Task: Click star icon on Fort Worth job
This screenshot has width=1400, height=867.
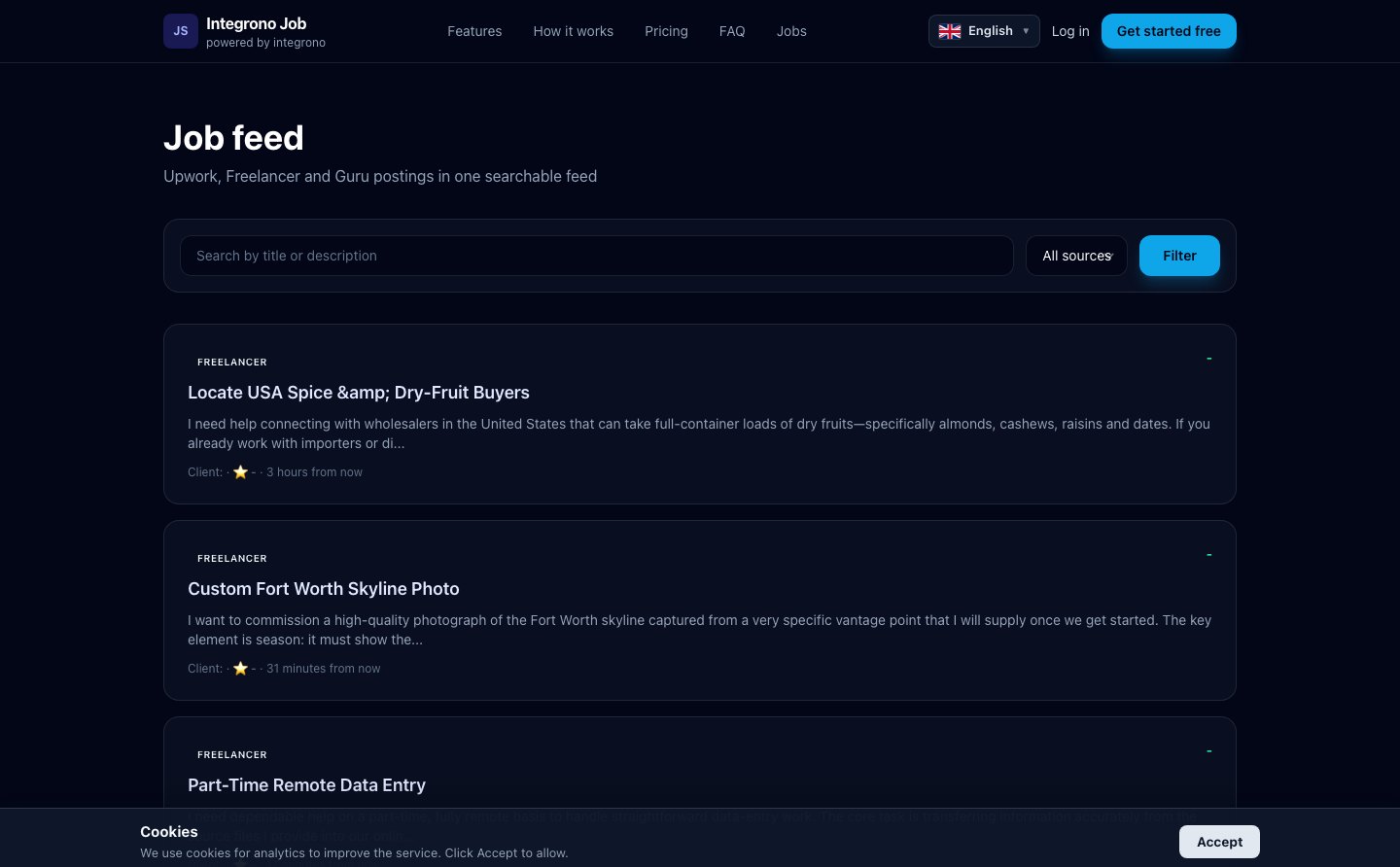Action: 240,669
